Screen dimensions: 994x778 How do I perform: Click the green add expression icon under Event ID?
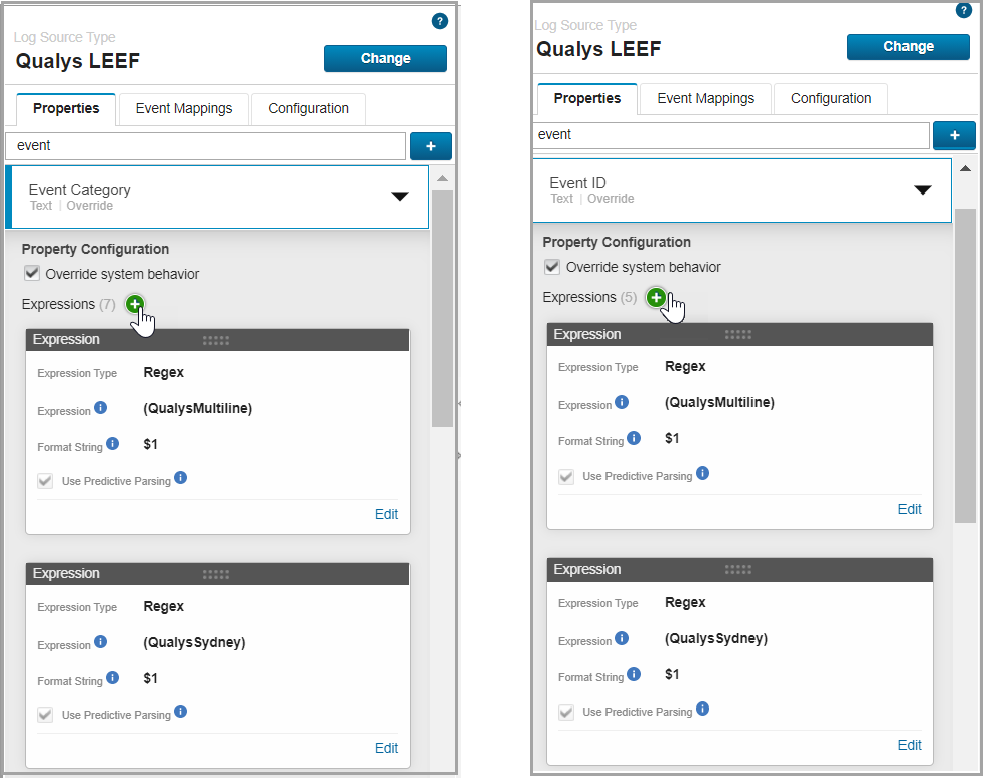click(656, 297)
